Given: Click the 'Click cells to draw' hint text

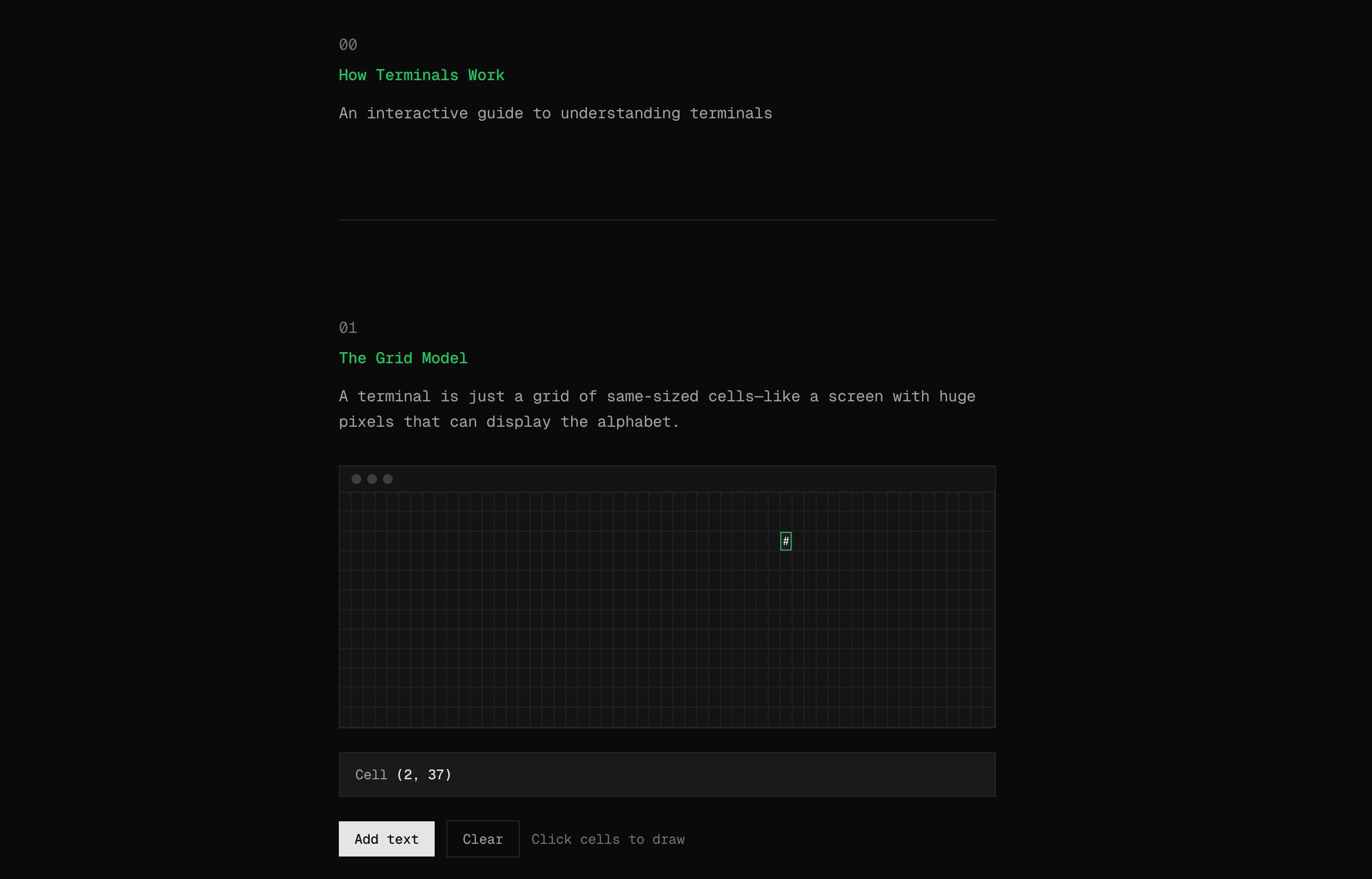Looking at the screenshot, I should coord(607,839).
